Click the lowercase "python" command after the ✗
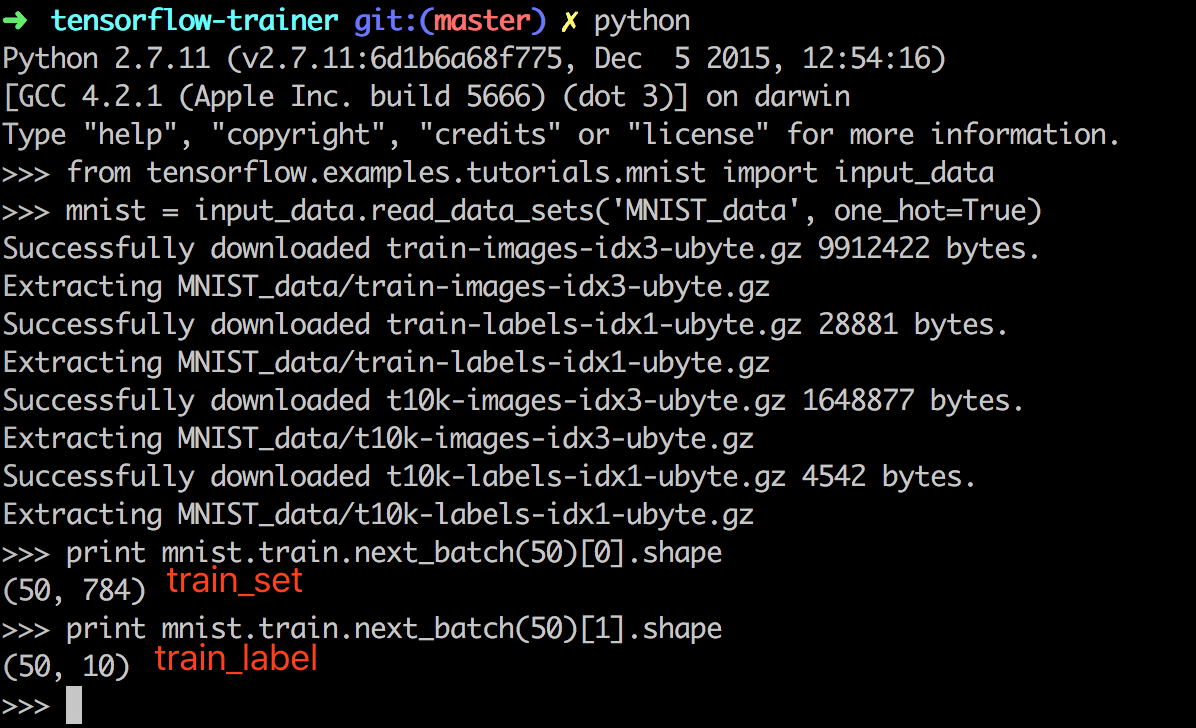The height and width of the screenshot is (728, 1196). click(x=641, y=21)
